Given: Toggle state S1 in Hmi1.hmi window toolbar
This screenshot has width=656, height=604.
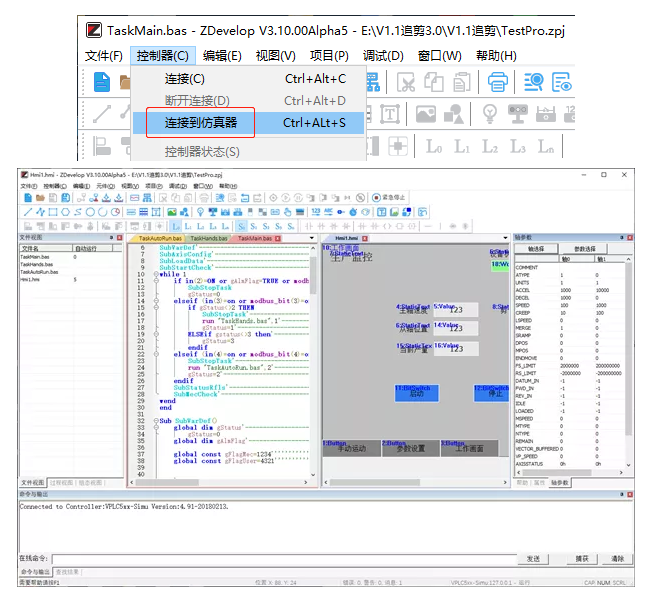Looking at the screenshot, I should 254,226.
